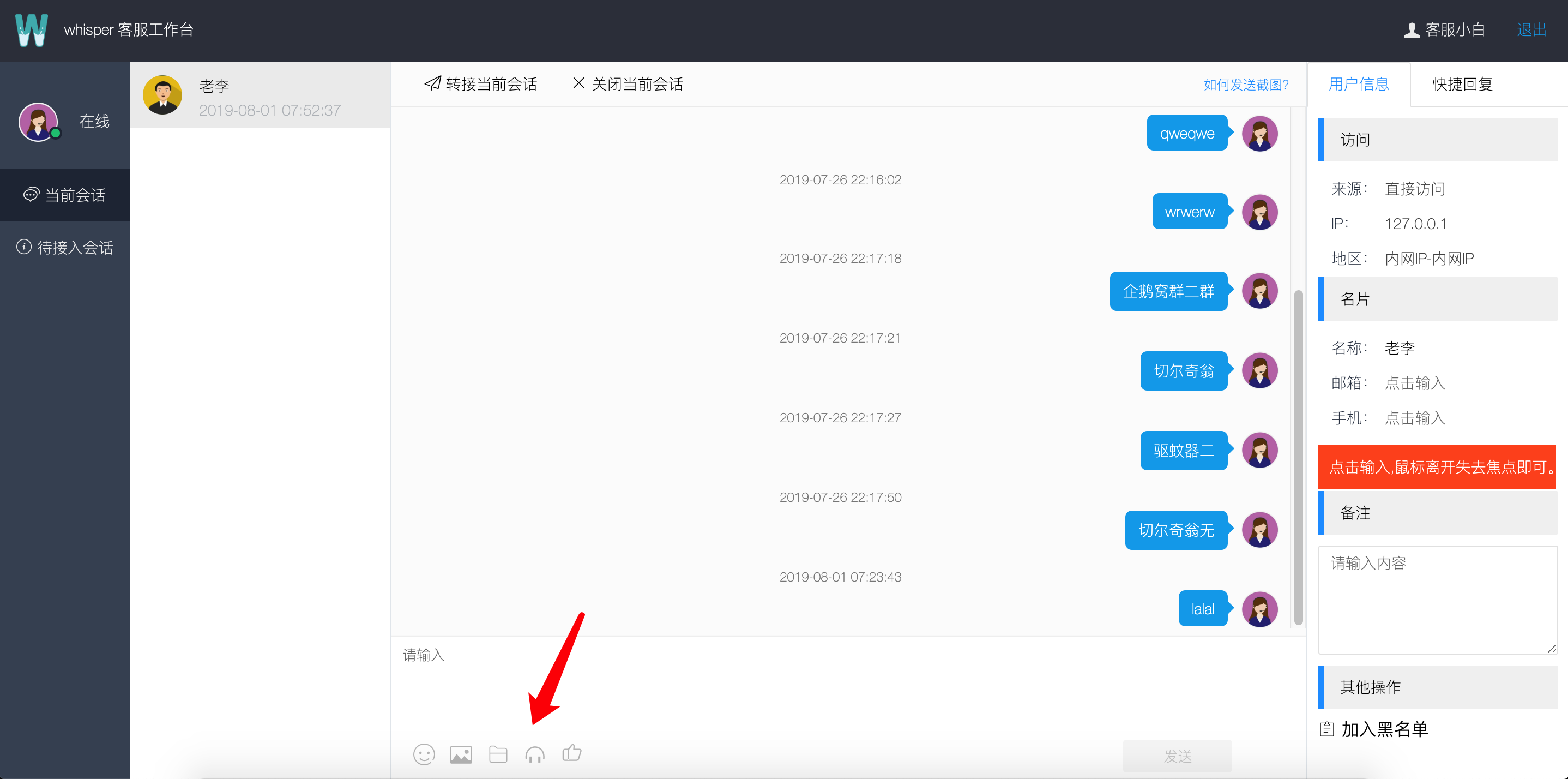Viewport: 1568px width, 779px height.
Task: Click 关闭当前会话 to close the chat
Action: pyautogui.click(x=628, y=84)
